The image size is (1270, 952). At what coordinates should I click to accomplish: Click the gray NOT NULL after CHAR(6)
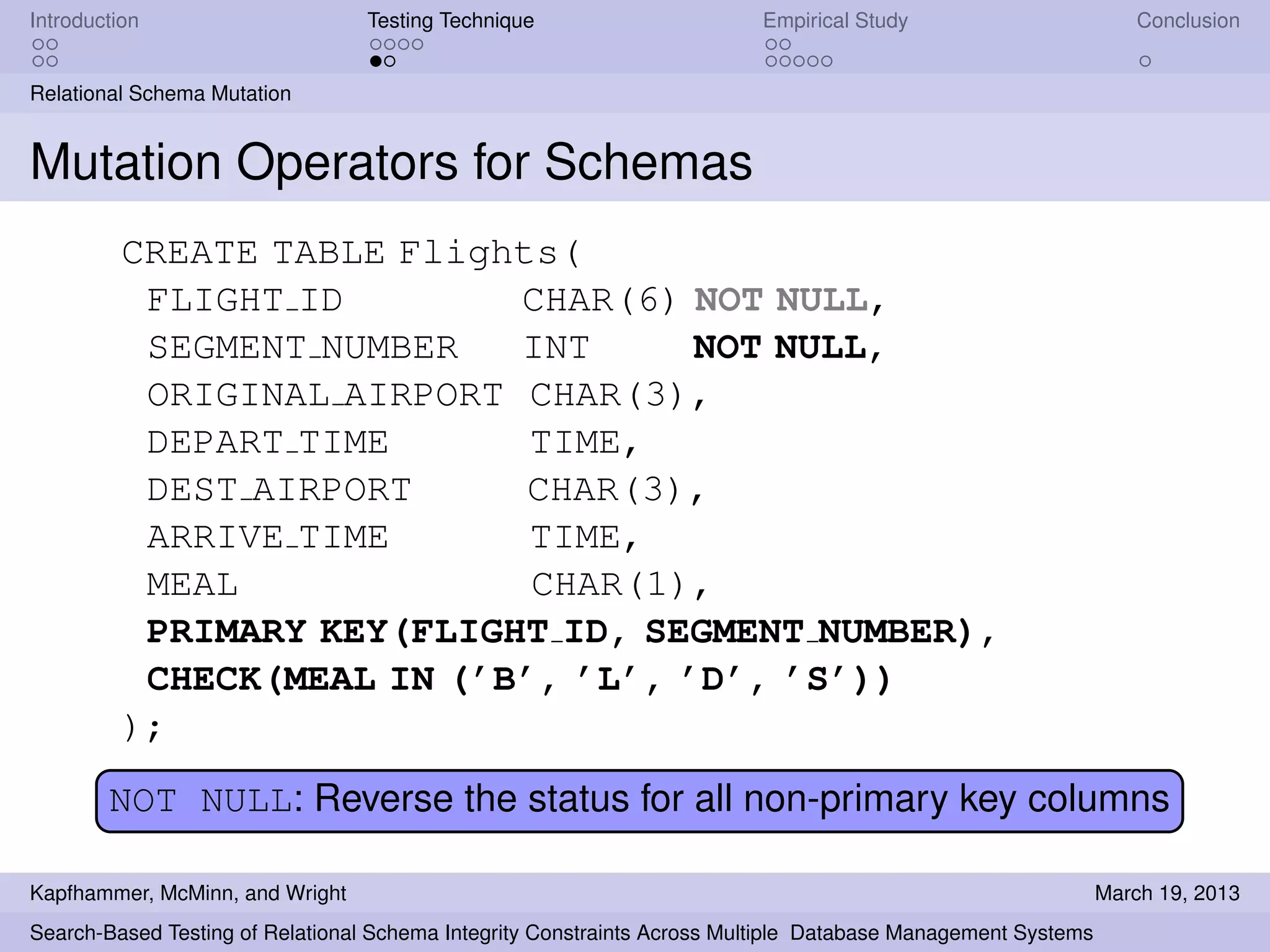781,301
